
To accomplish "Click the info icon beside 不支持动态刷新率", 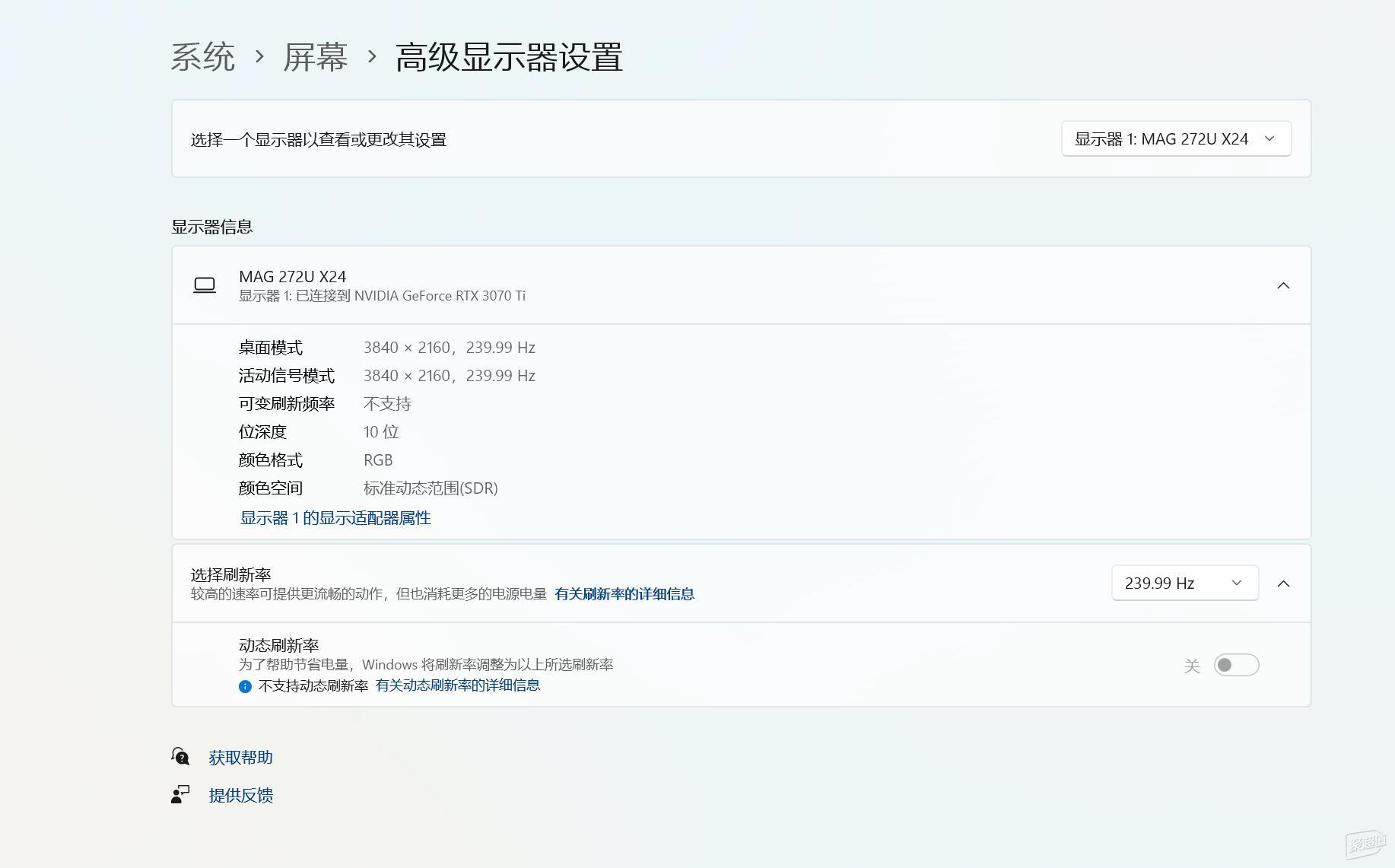I will click(x=245, y=686).
